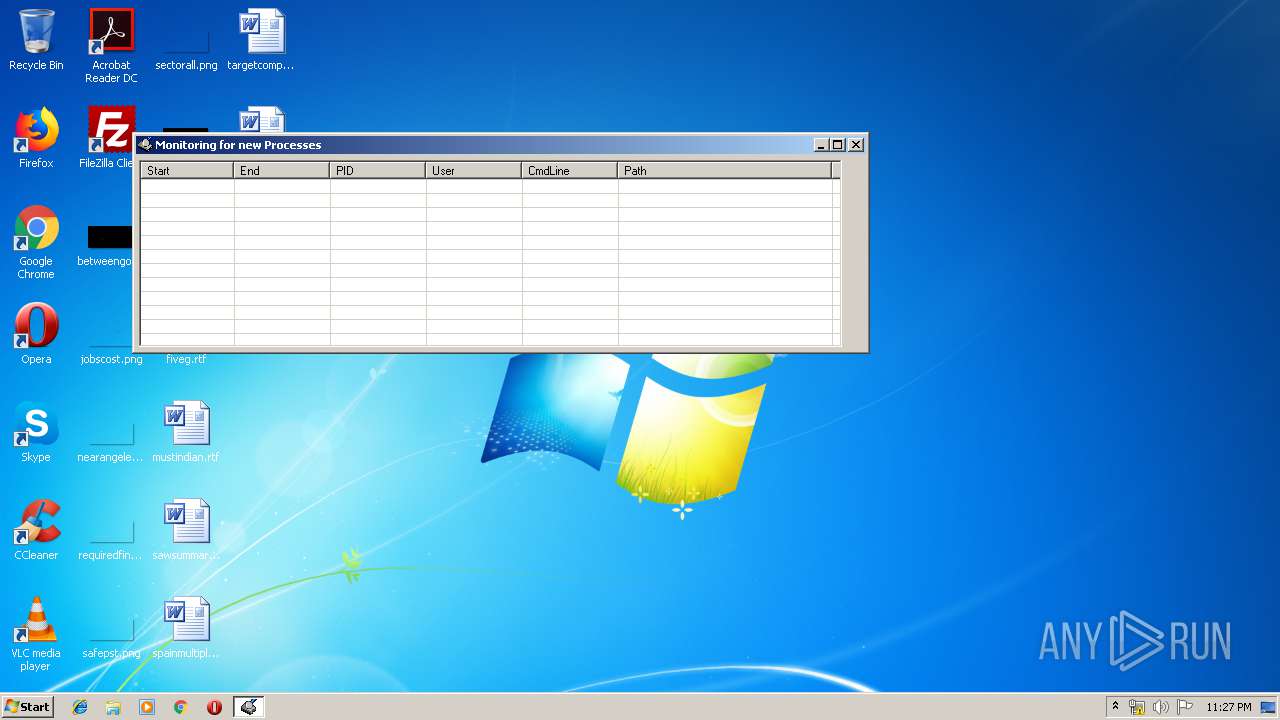1280x720 pixels.
Task: Select the targetcomp Word document icon
Action: 261,40
